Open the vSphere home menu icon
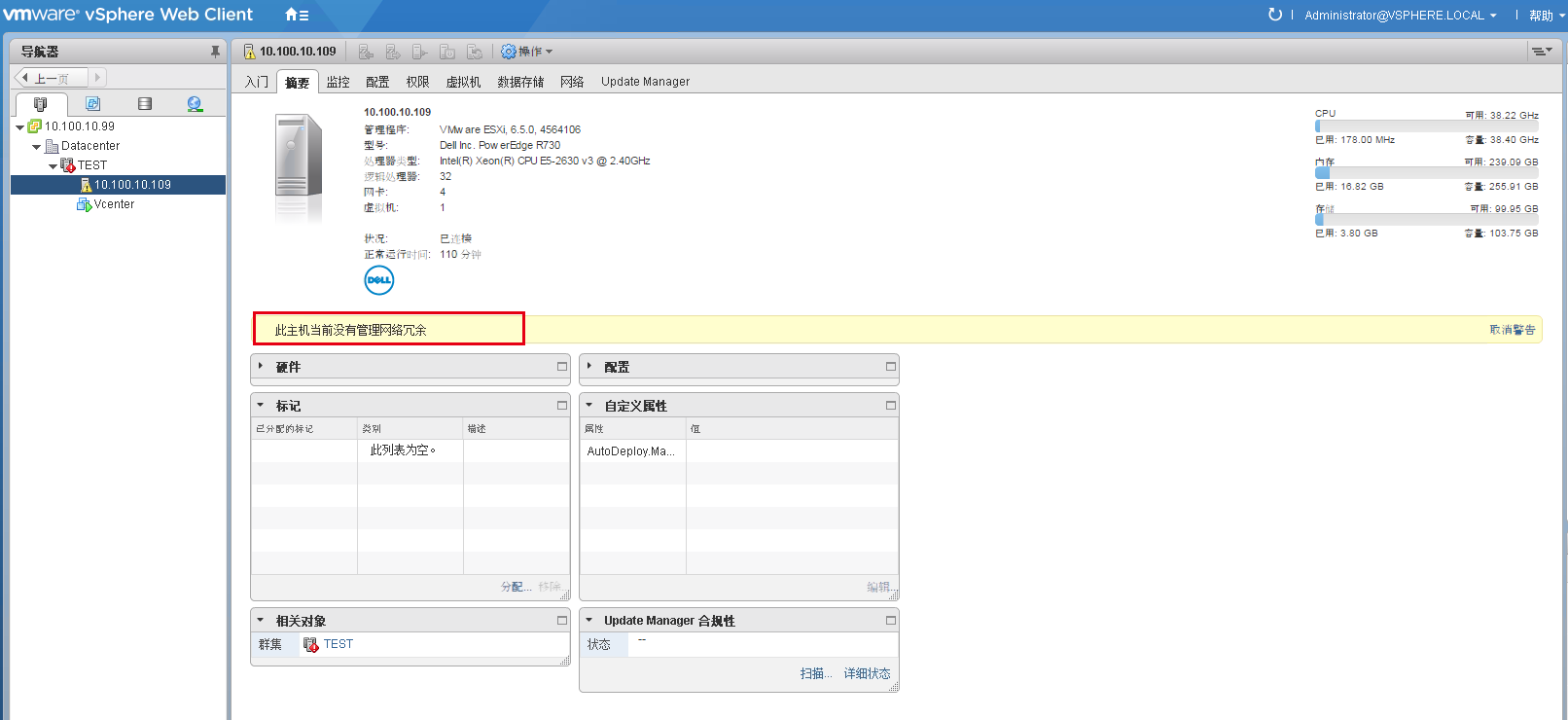This screenshot has width=1568, height=720. [x=297, y=15]
